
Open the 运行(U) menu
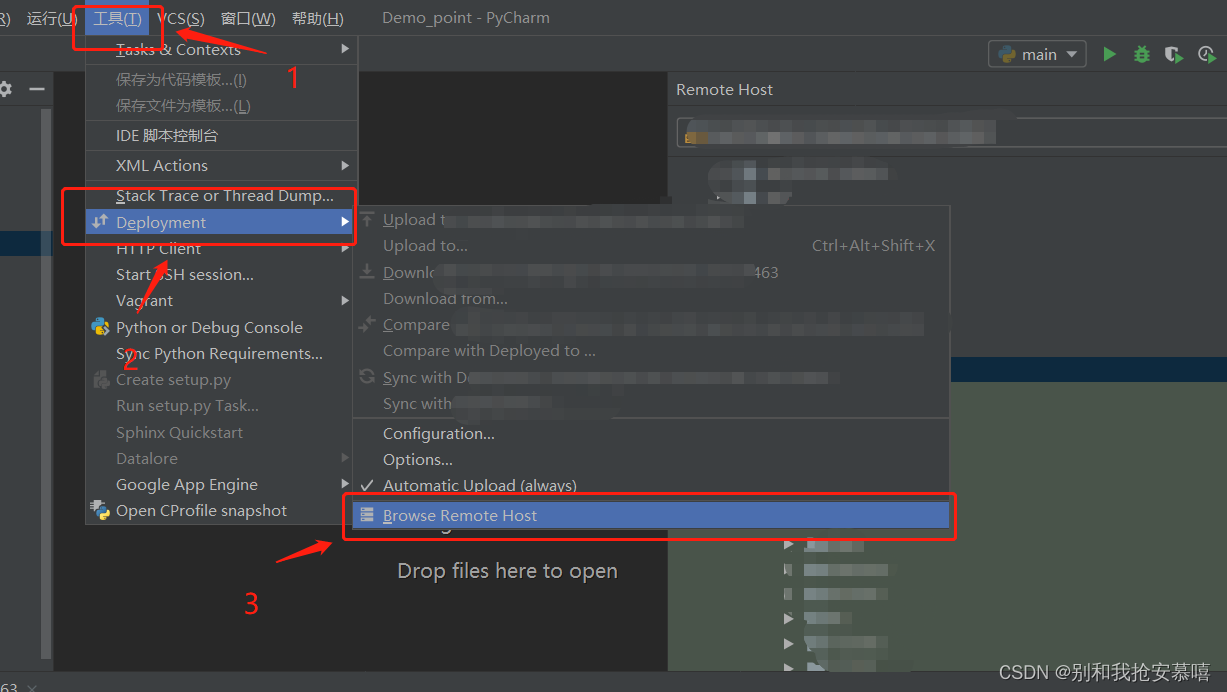(52, 18)
